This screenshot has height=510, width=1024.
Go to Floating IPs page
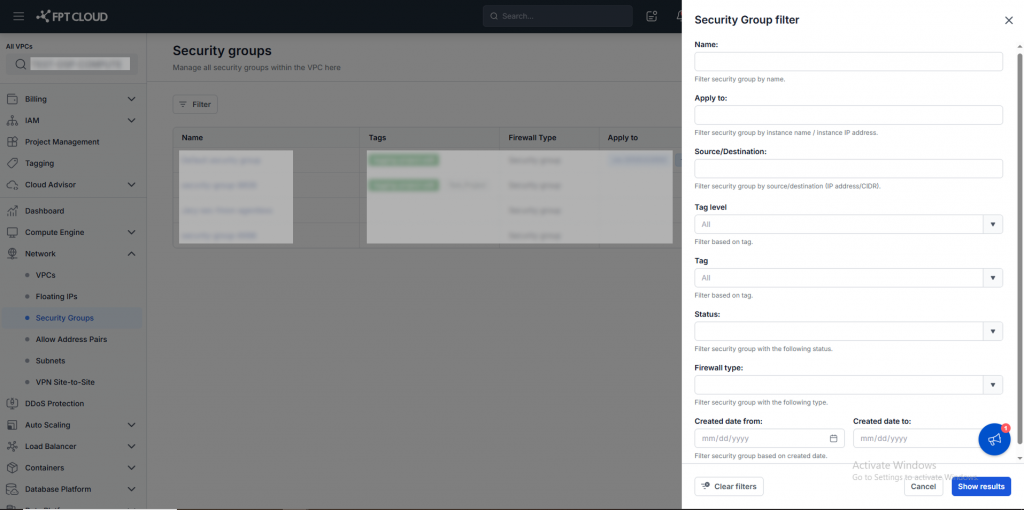pyautogui.click(x=56, y=297)
